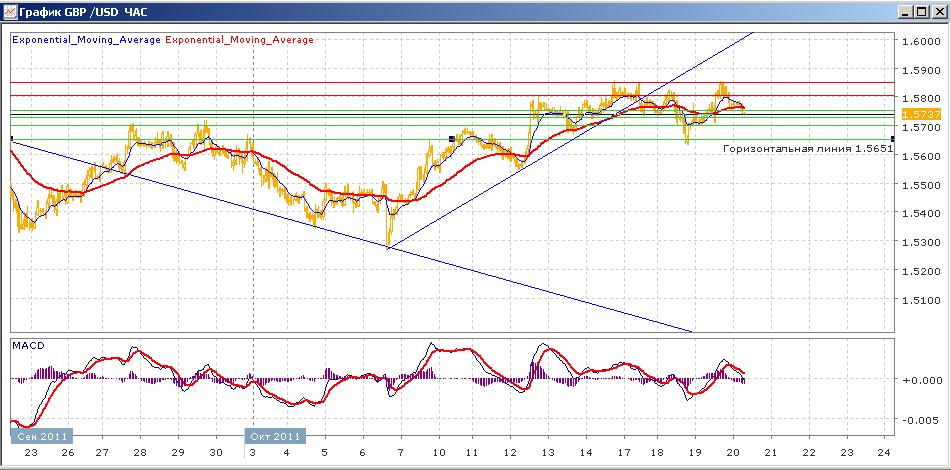The width and height of the screenshot is (951, 470).
Task: Select the left-end handle of the 1.5651 line
Action: pyautogui.click(x=12, y=139)
